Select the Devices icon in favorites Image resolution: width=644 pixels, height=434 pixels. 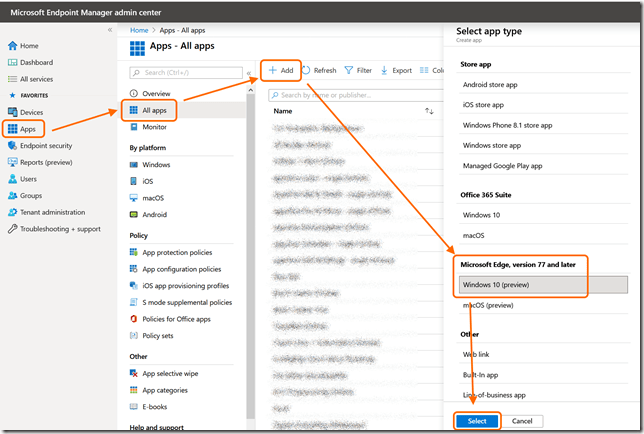12,113
